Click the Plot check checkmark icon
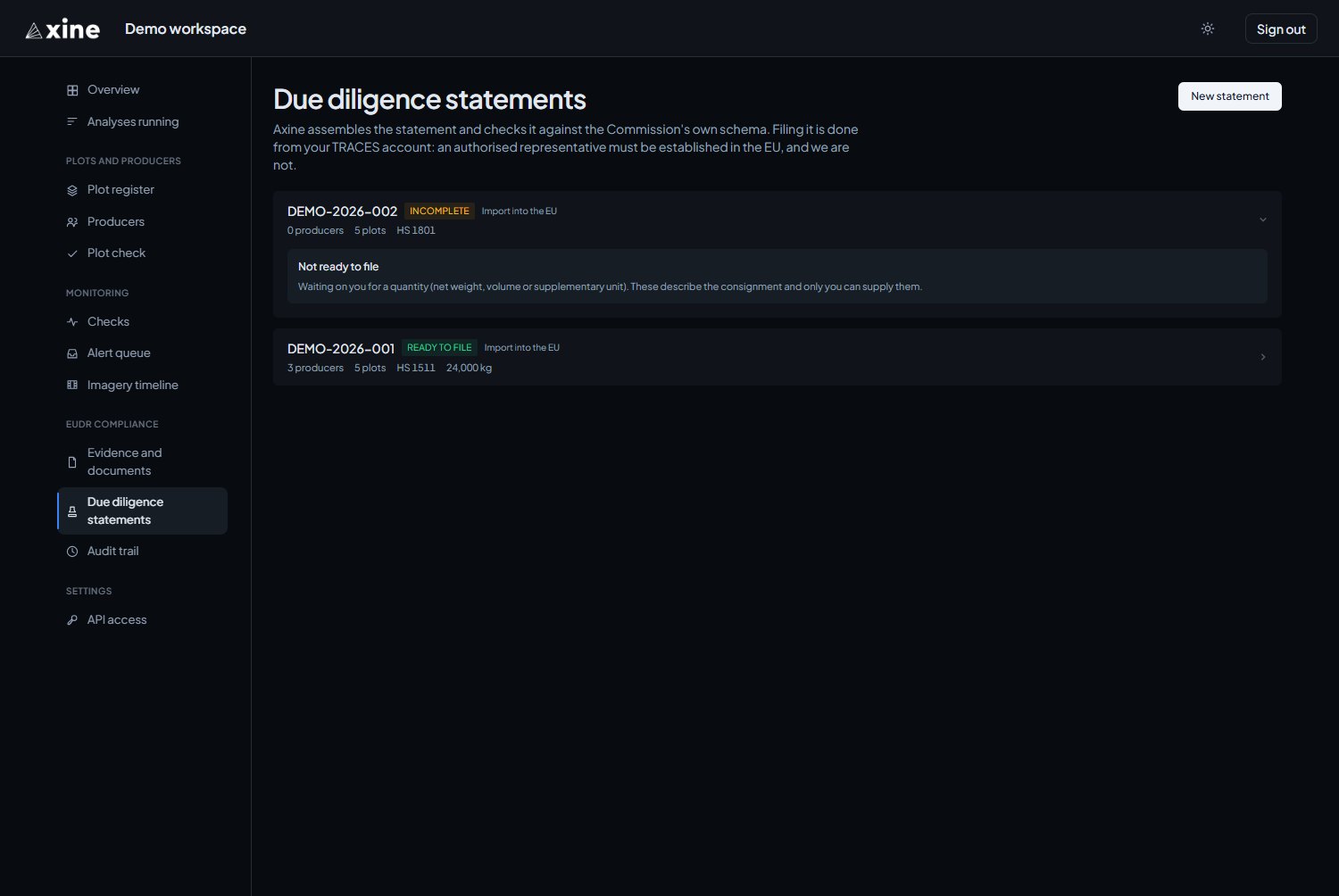 [72, 253]
